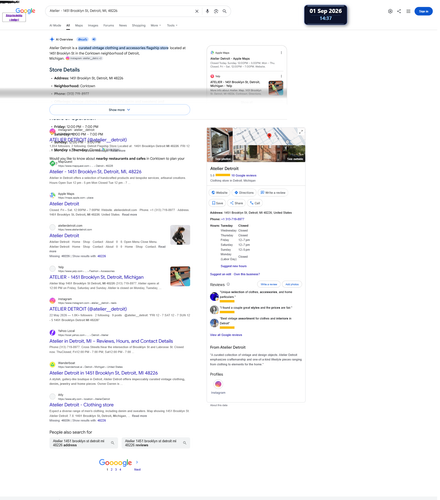440x500 pixels.
Task: Click the red map pin on the map
Action: (x=269, y=136)
